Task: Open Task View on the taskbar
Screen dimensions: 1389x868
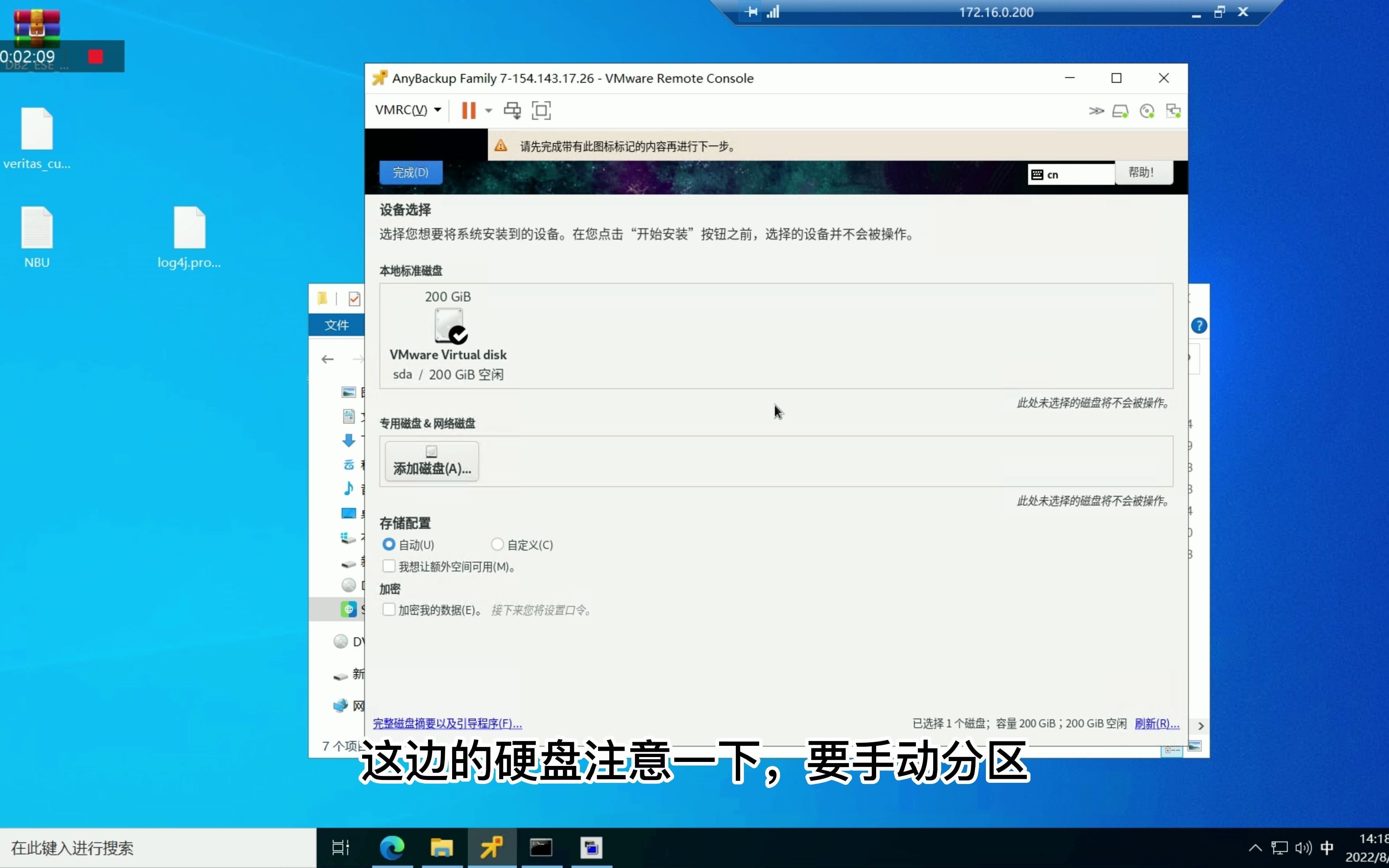Action: pos(341,848)
